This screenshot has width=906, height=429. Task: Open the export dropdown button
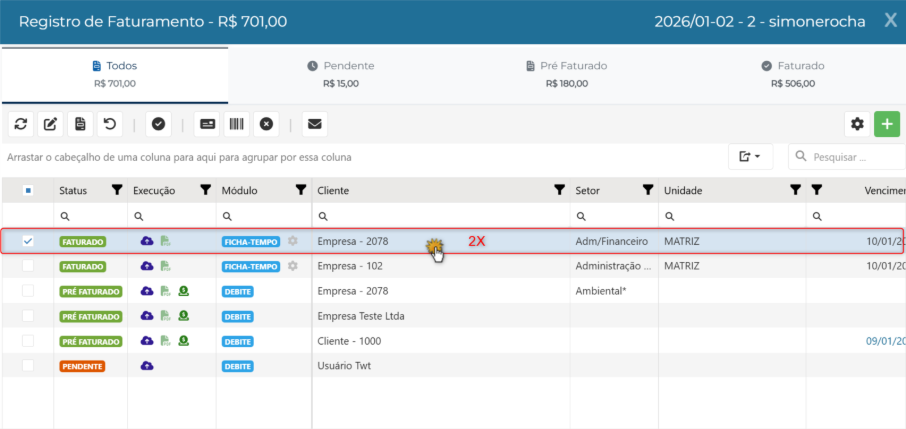click(x=751, y=157)
